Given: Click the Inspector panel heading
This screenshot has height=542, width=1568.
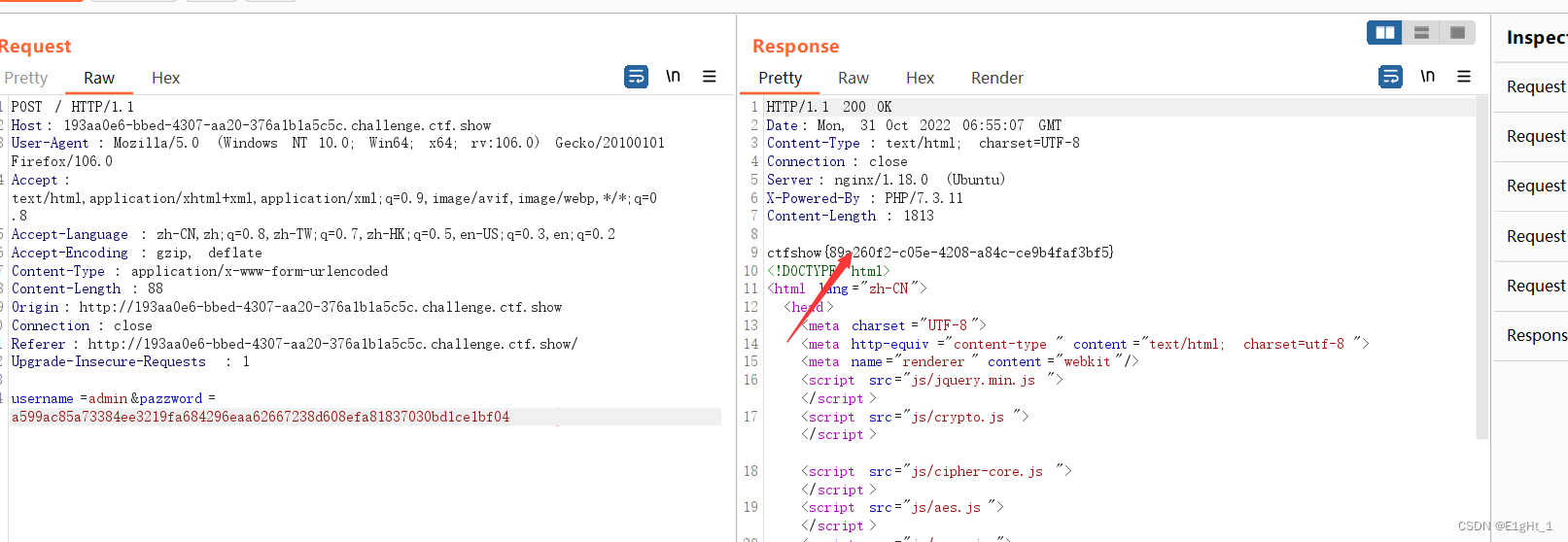Looking at the screenshot, I should pos(1537,37).
